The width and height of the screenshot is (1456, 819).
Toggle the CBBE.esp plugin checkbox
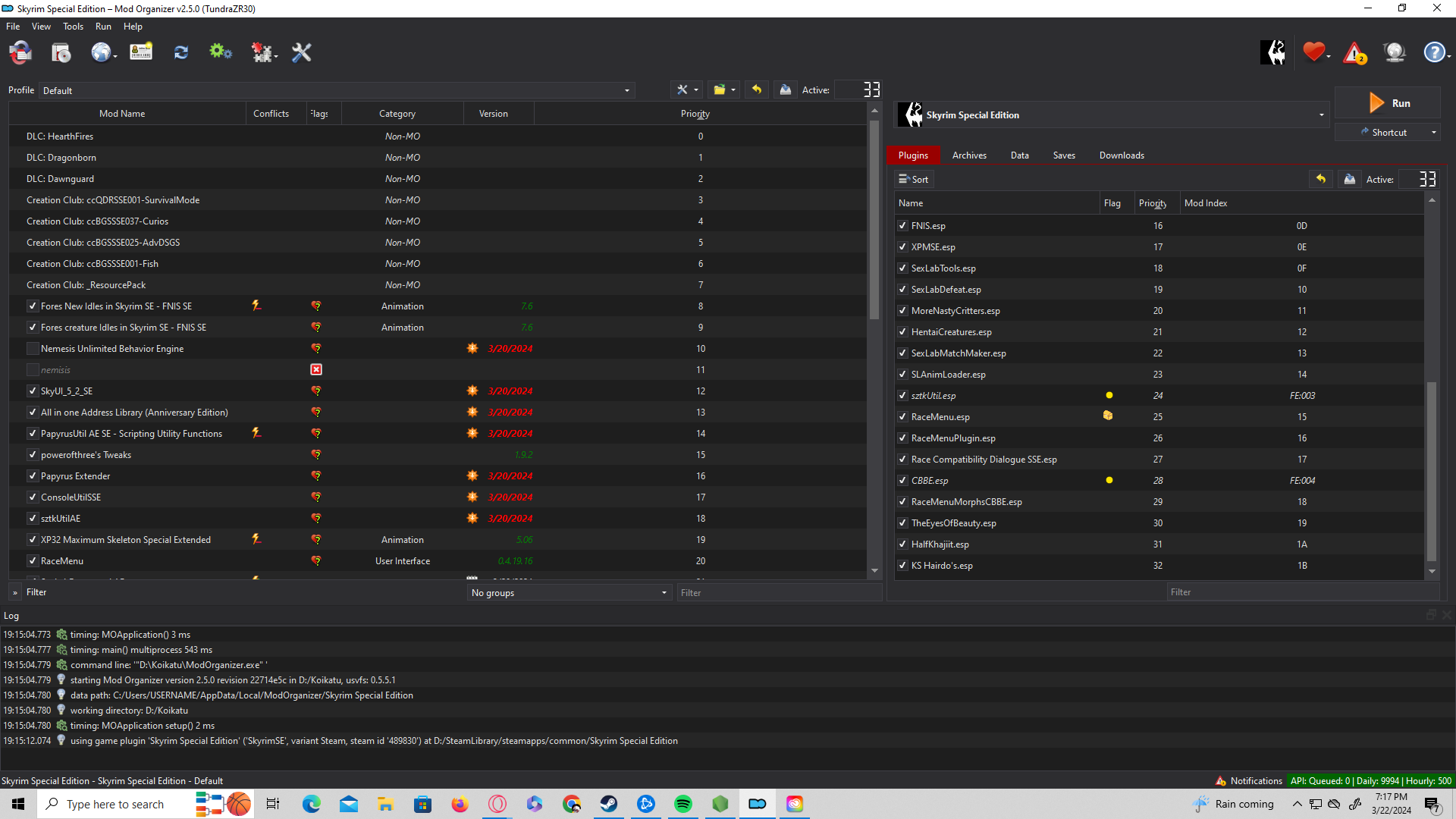pos(902,480)
